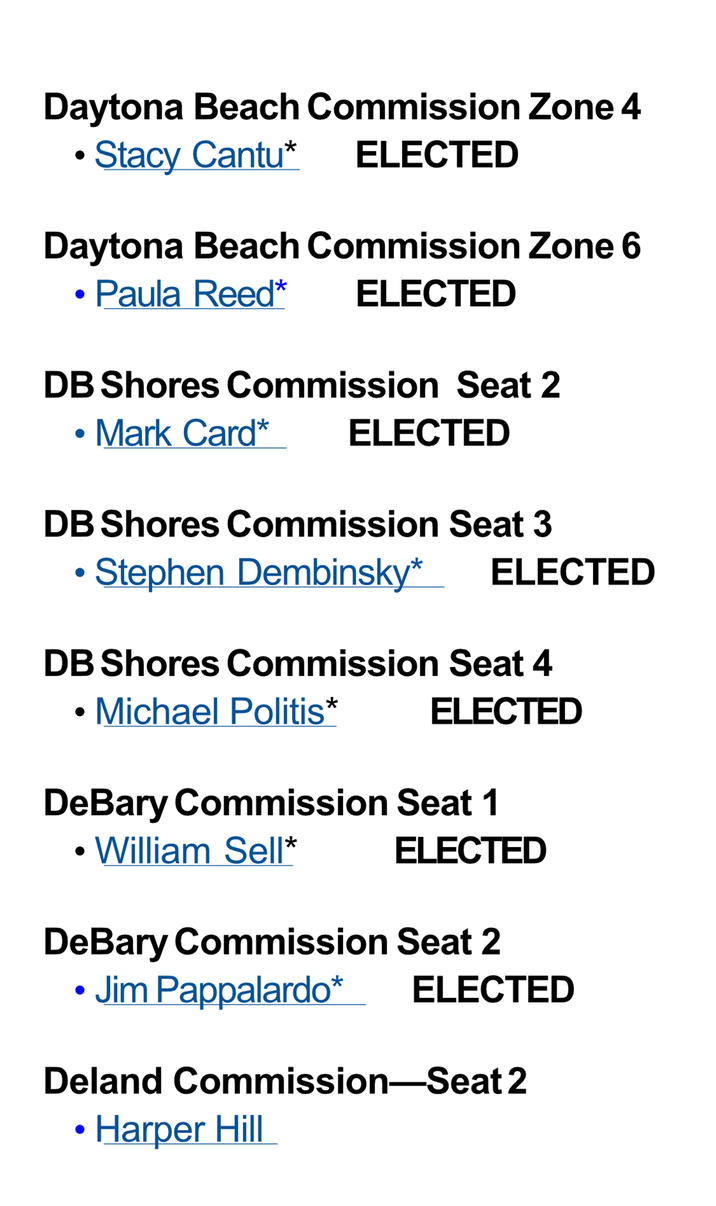Click the Michael Politis hyperlink
Image resolution: width=716 pixels, height=1206 pixels.
(x=209, y=711)
